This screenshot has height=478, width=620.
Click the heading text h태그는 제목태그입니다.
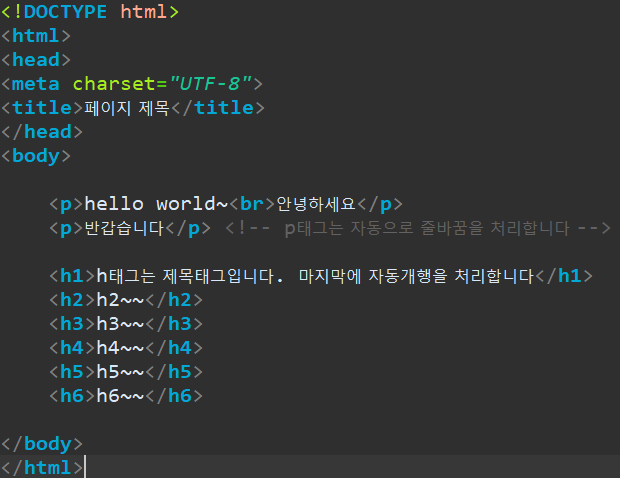coord(190,276)
